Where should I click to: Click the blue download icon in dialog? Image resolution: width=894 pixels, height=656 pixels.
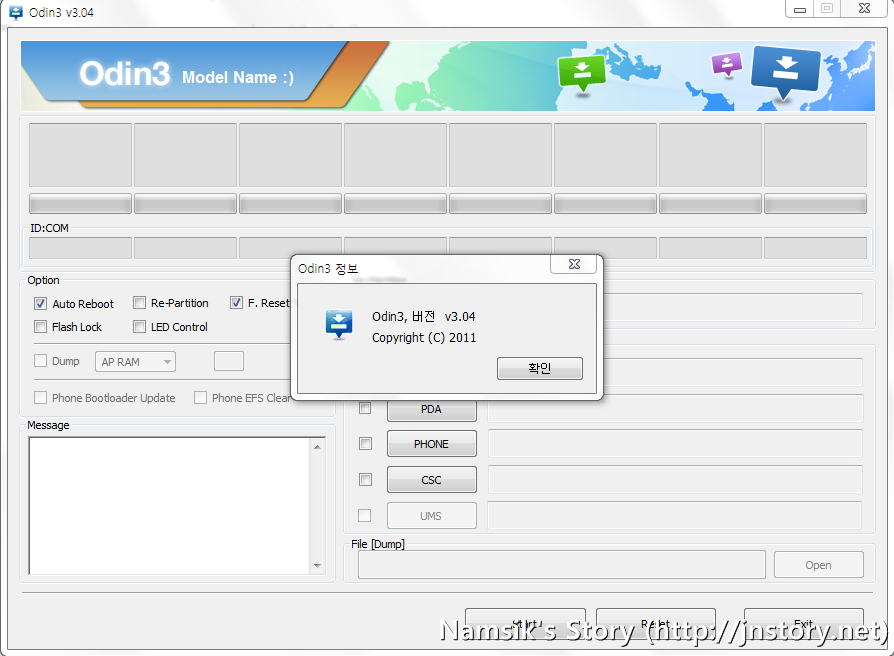[x=340, y=325]
